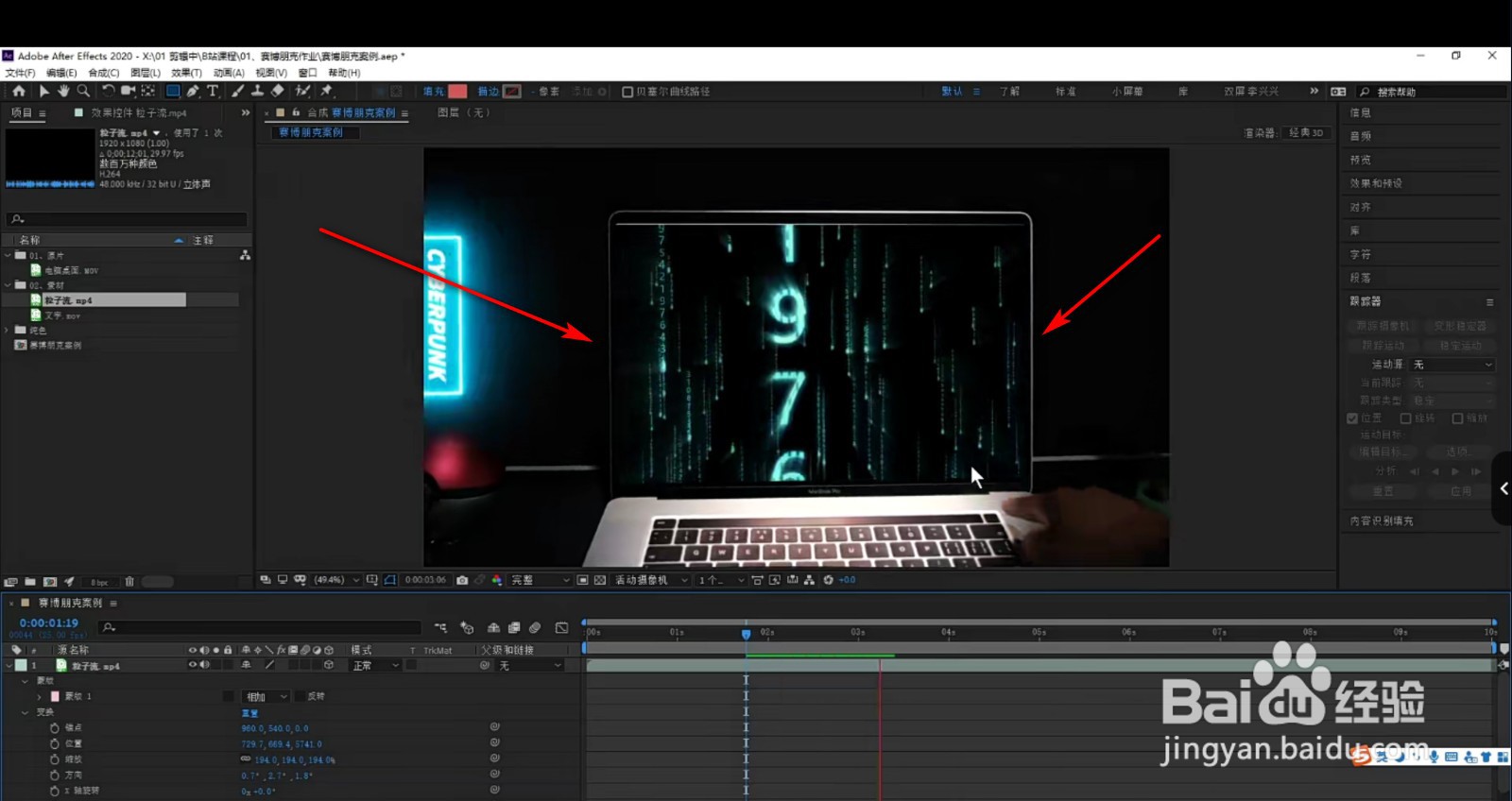Select the Clone Stamp tool

tap(257, 91)
